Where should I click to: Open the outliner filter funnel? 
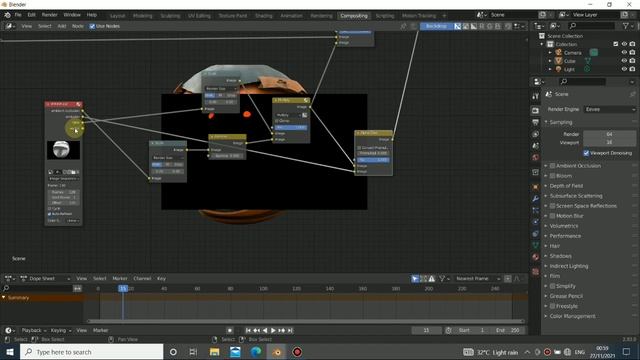(626, 26)
